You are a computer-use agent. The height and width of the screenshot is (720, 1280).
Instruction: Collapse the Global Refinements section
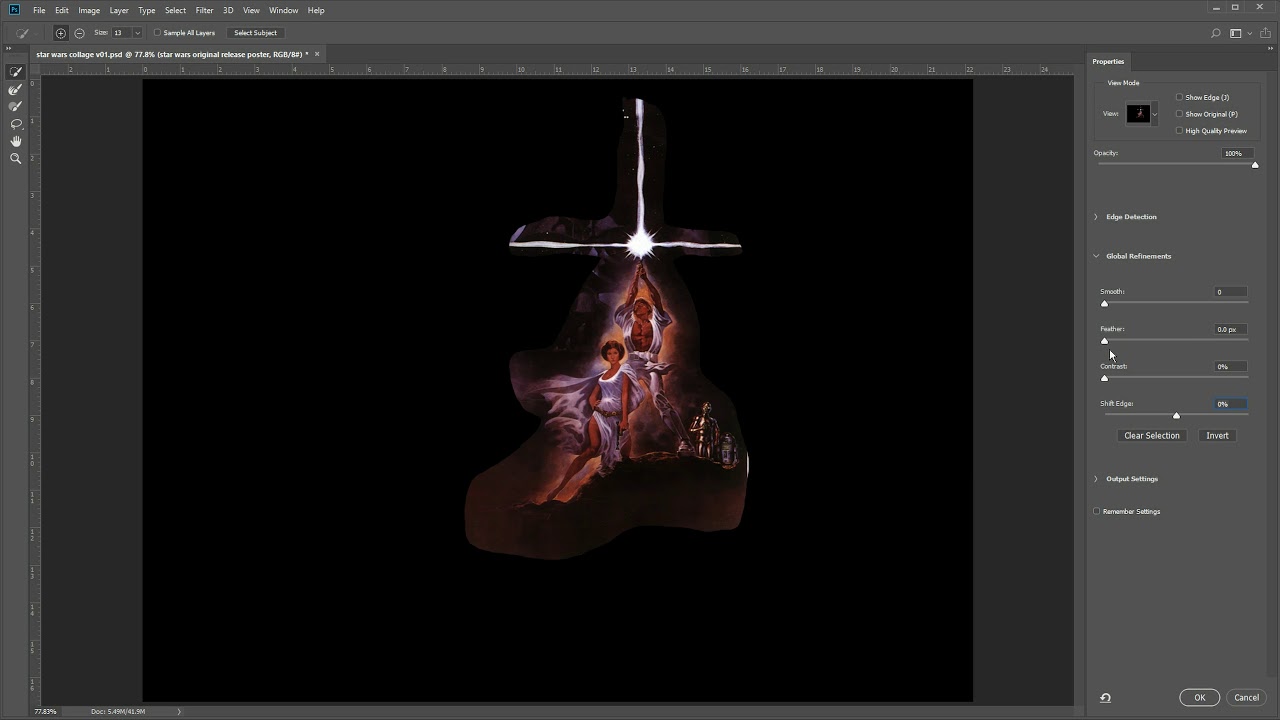[1096, 256]
